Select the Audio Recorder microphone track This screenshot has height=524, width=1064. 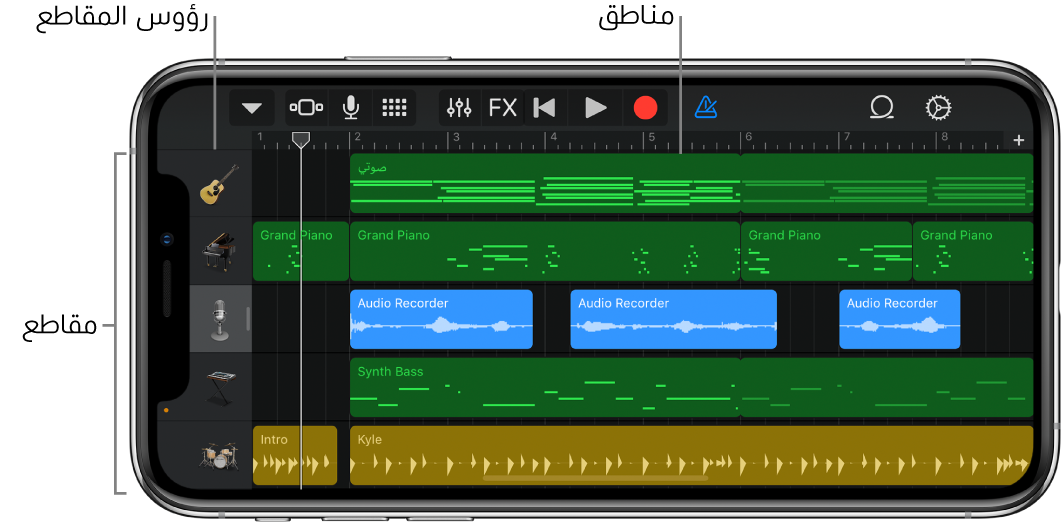(220, 319)
